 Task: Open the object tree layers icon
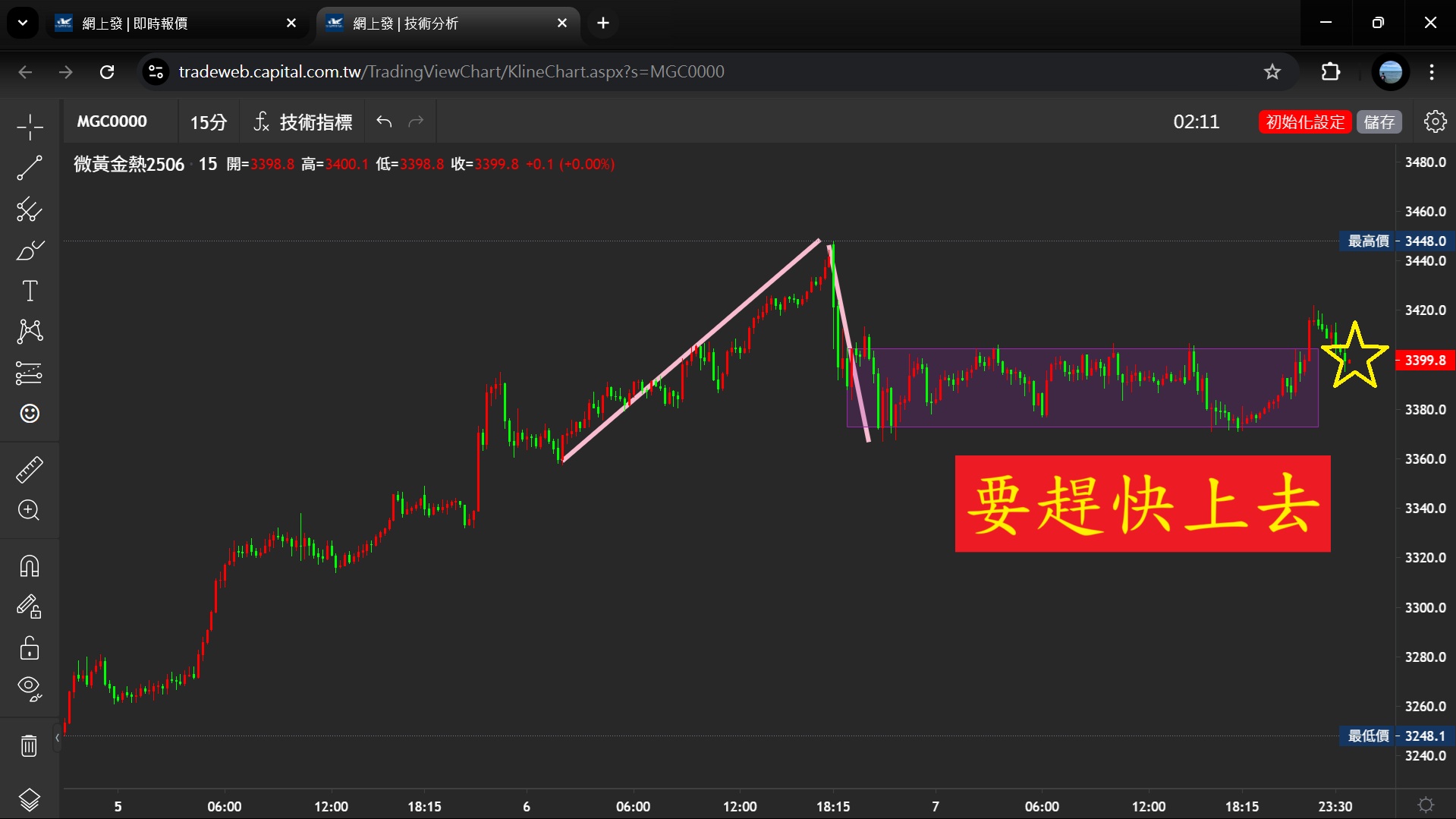pos(30,799)
